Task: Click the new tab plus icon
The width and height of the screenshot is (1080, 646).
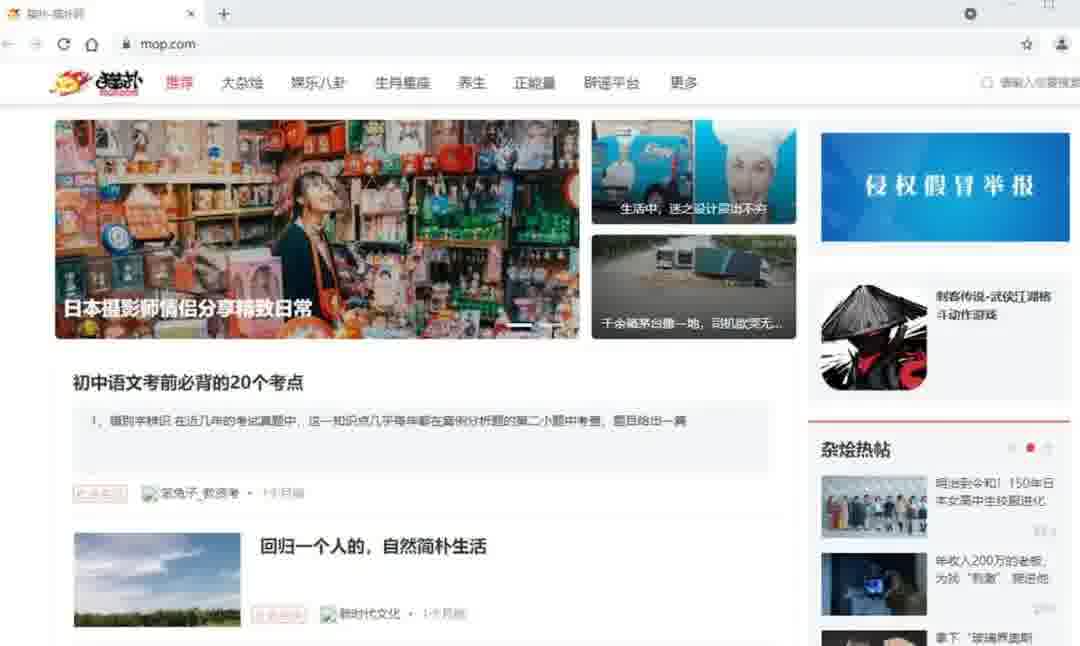Action: 224,14
